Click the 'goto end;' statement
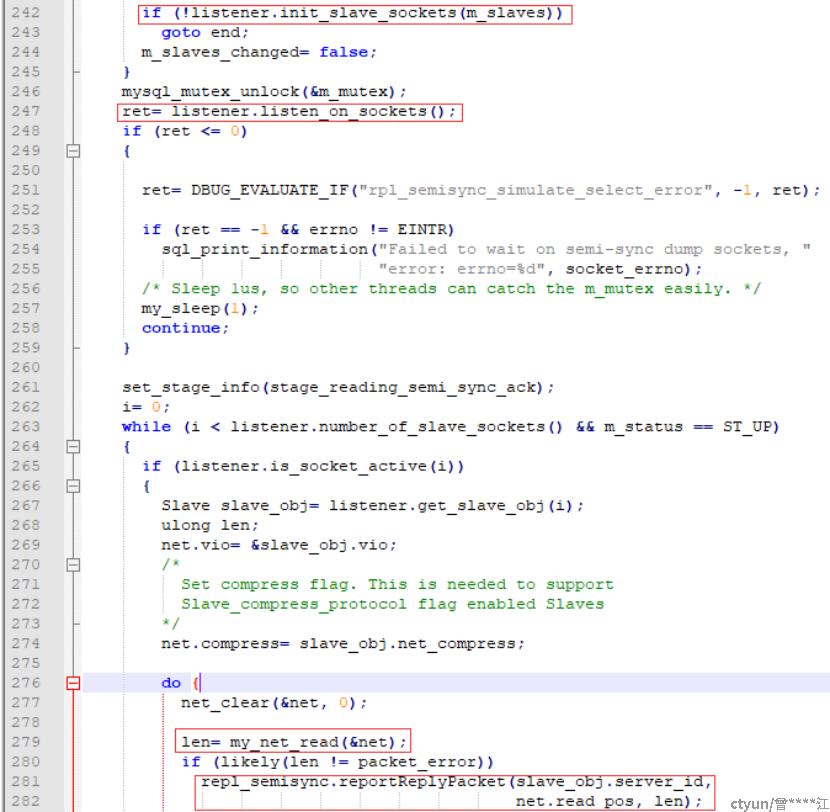830x812 pixels. (204, 33)
